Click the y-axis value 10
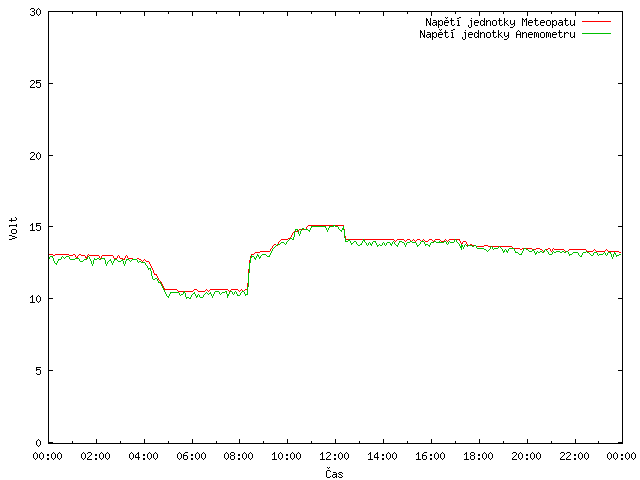The width and height of the screenshot is (640, 480). coord(36,299)
